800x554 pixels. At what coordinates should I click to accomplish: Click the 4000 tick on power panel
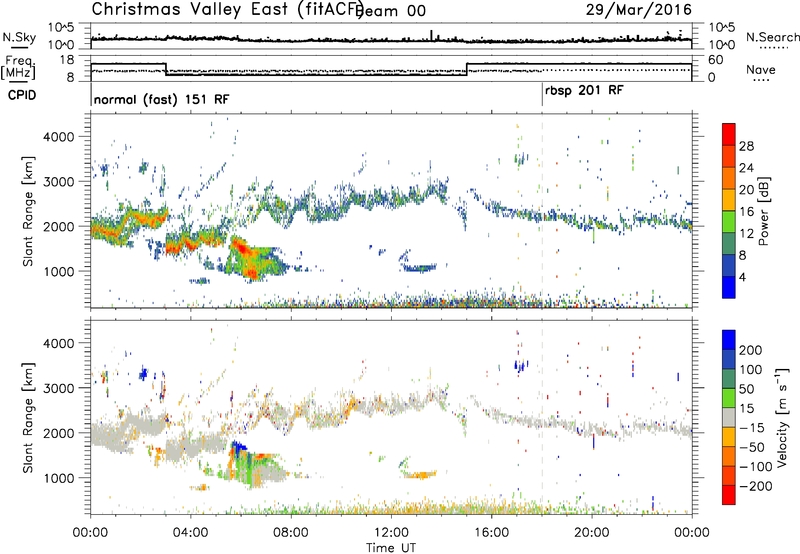(58, 137)
